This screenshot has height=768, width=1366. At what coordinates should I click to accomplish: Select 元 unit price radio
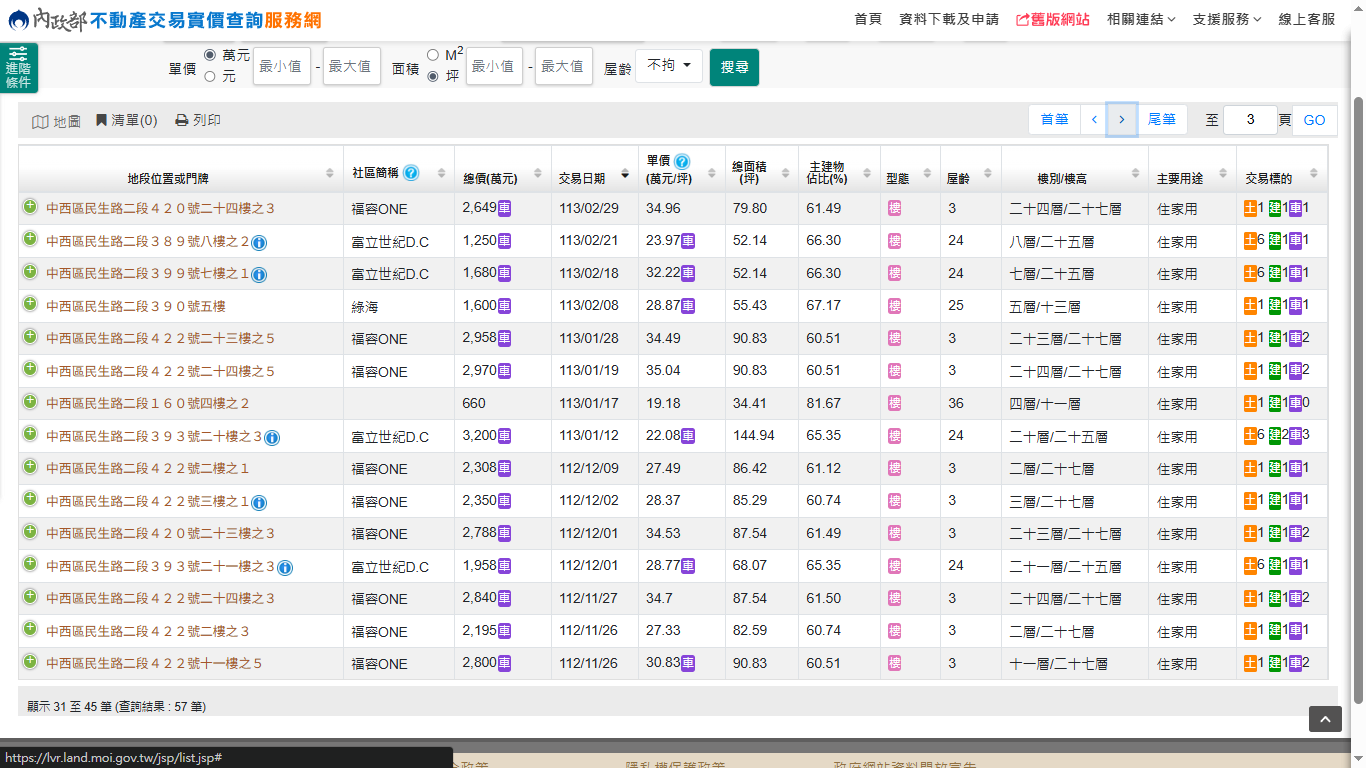[x=210, y=76]
